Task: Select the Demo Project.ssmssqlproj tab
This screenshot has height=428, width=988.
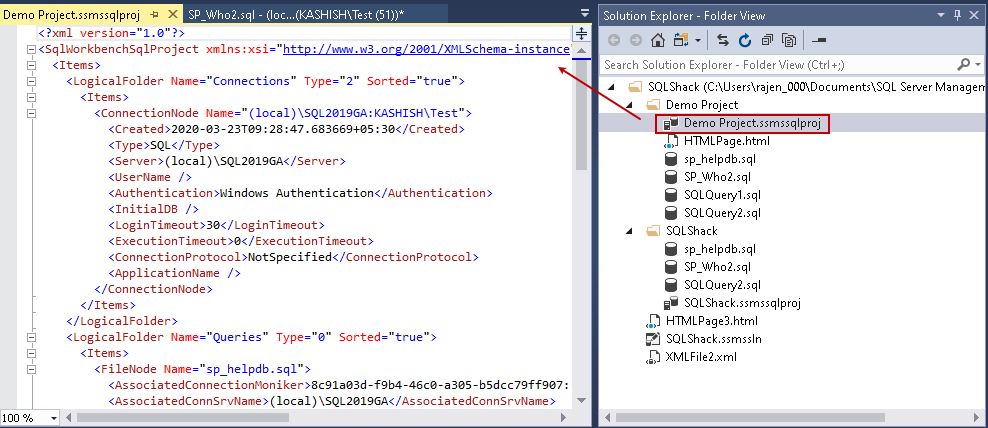Action: (72, 14)
